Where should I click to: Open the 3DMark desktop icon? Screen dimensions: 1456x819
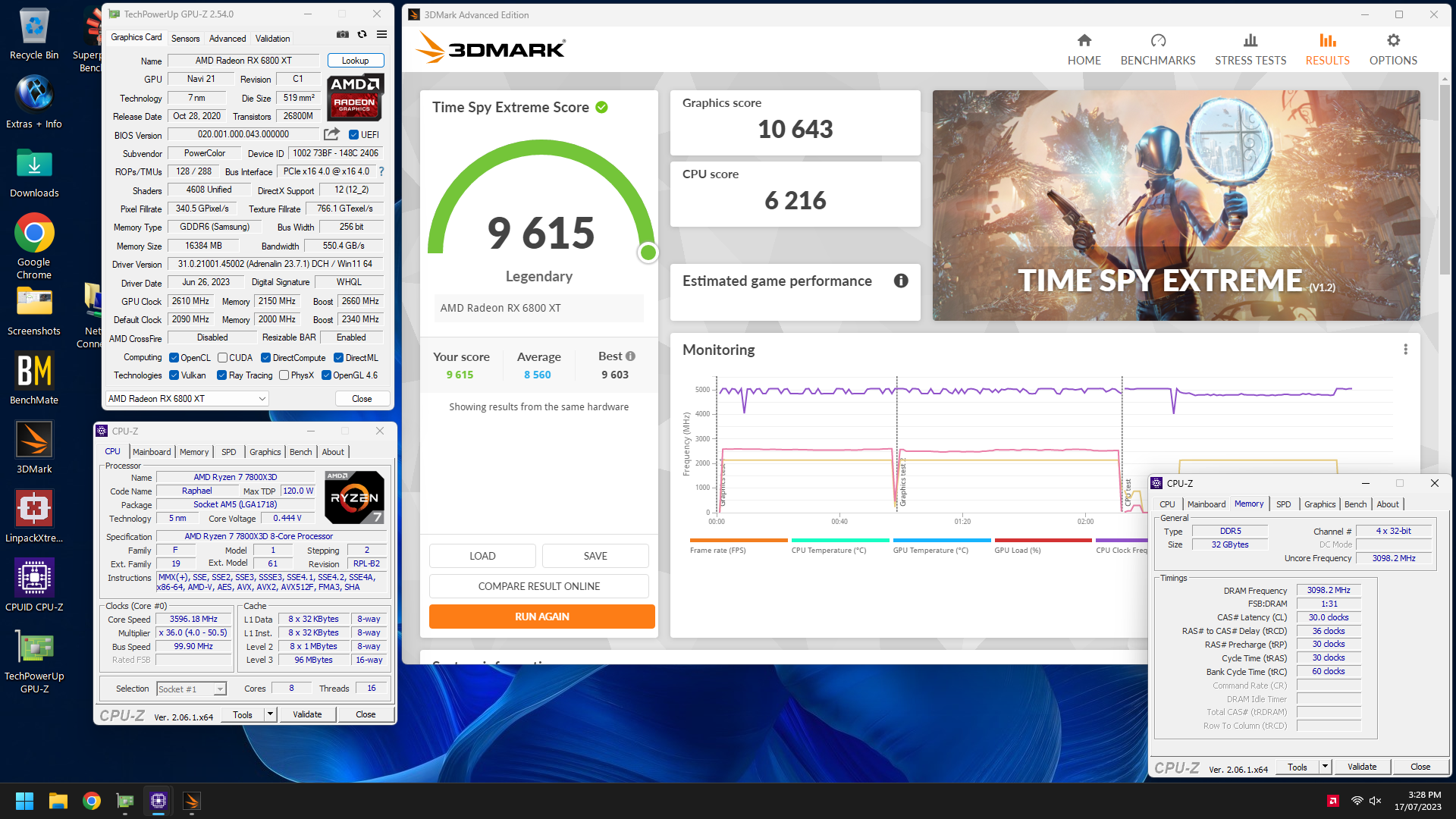pos(34,447)
